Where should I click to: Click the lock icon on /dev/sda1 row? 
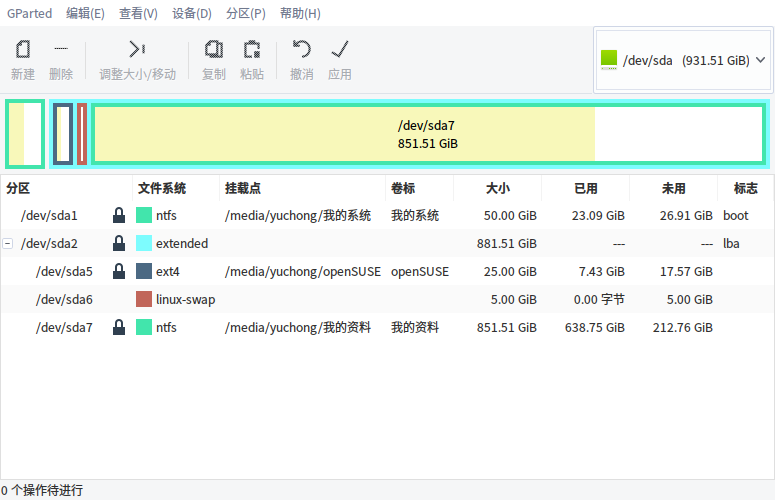(x=119, y=215)
